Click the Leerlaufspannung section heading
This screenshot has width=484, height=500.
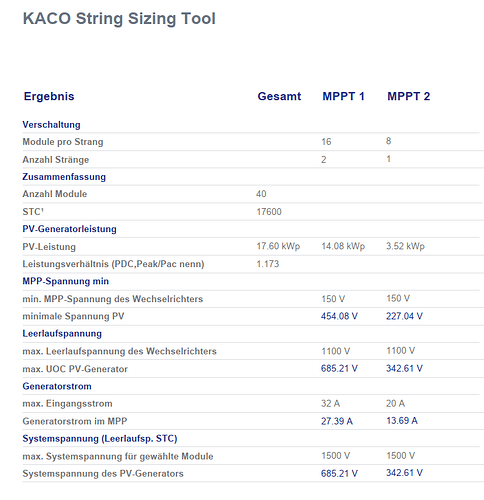(62, 333)
